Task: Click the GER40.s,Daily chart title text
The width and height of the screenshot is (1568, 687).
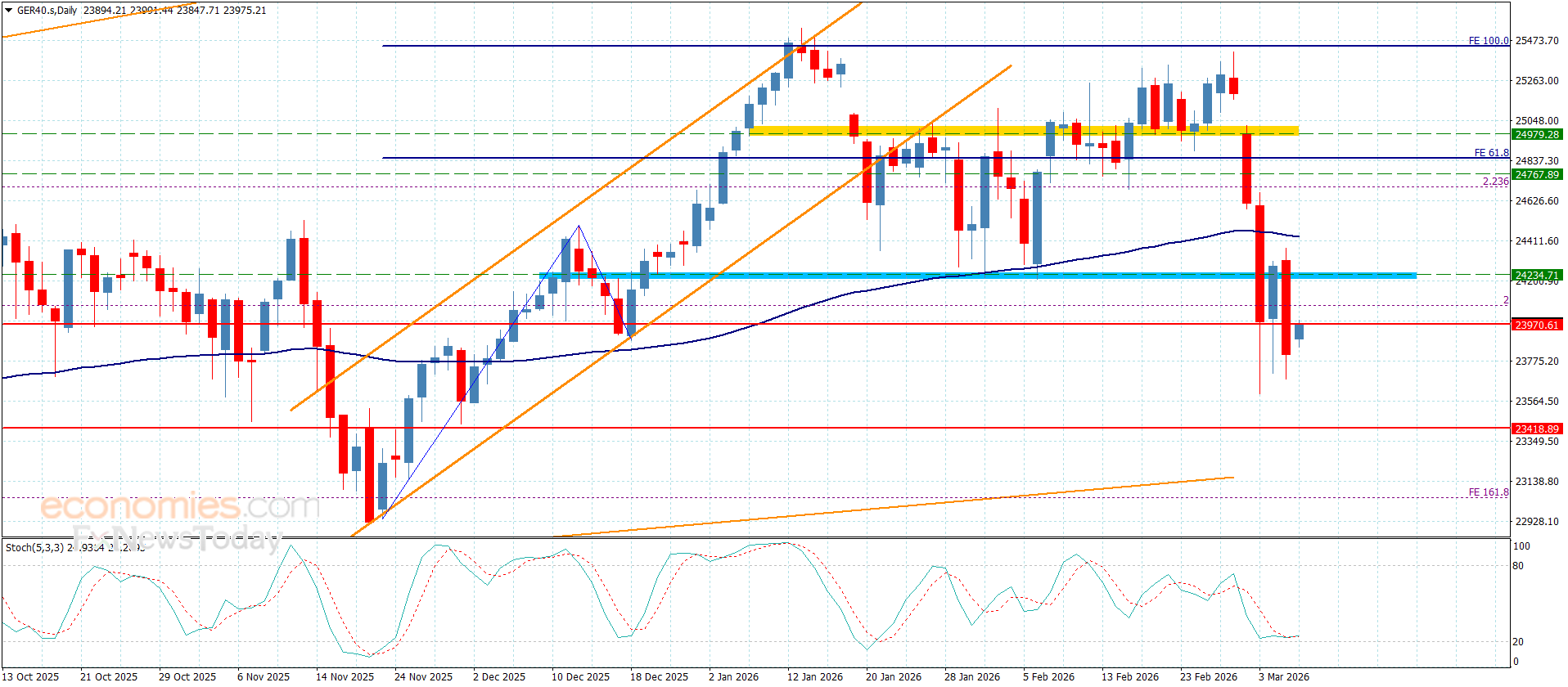Action: click(47, 11)
